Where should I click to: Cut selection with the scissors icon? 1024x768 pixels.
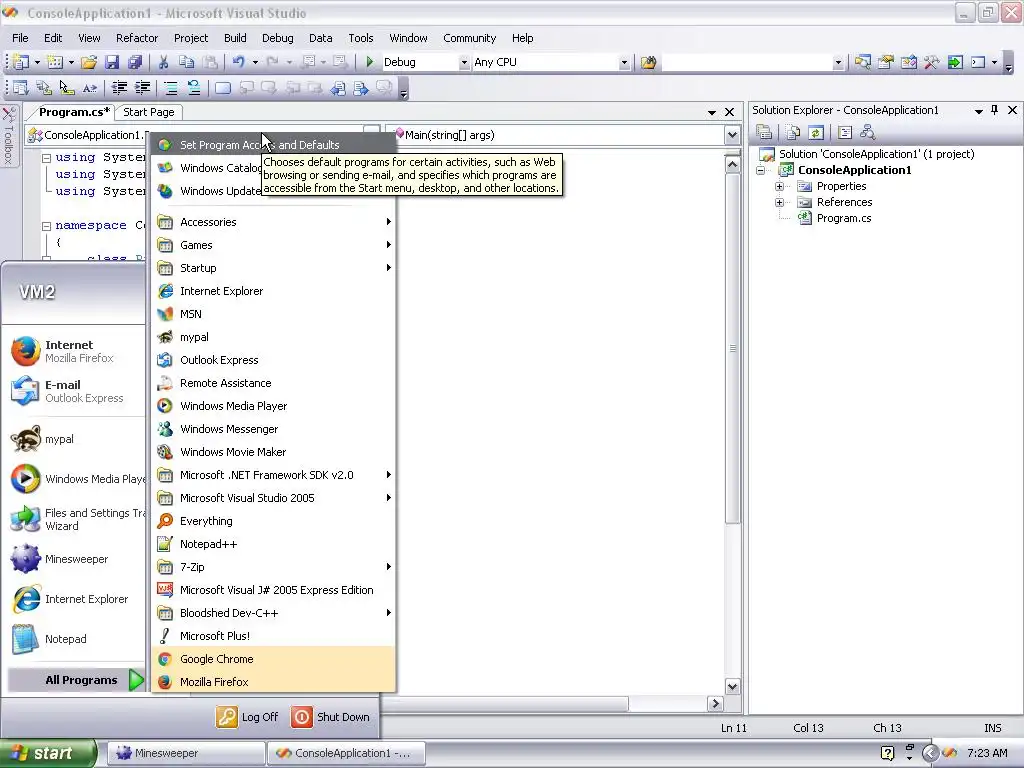[x=163, y=62]
